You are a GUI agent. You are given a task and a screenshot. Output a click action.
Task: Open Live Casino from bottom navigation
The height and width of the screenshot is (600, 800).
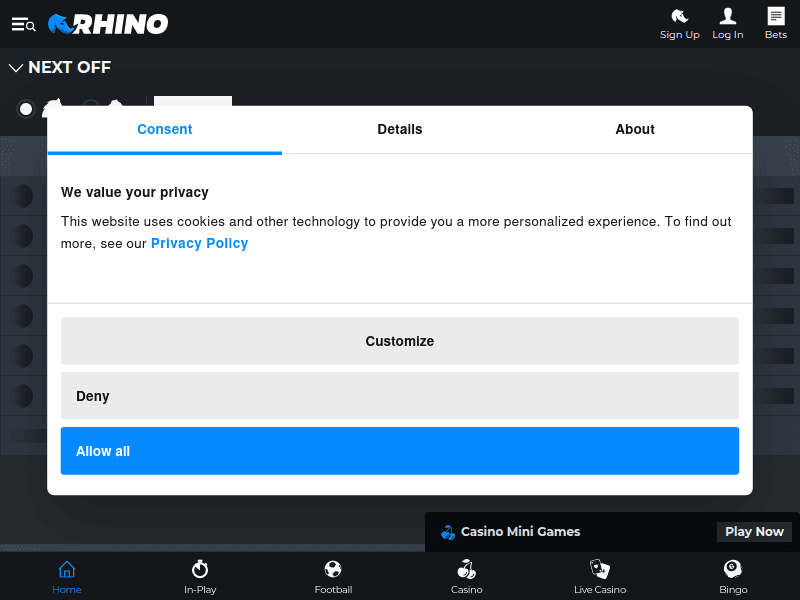pyautogui.click(x=600, y=577)
